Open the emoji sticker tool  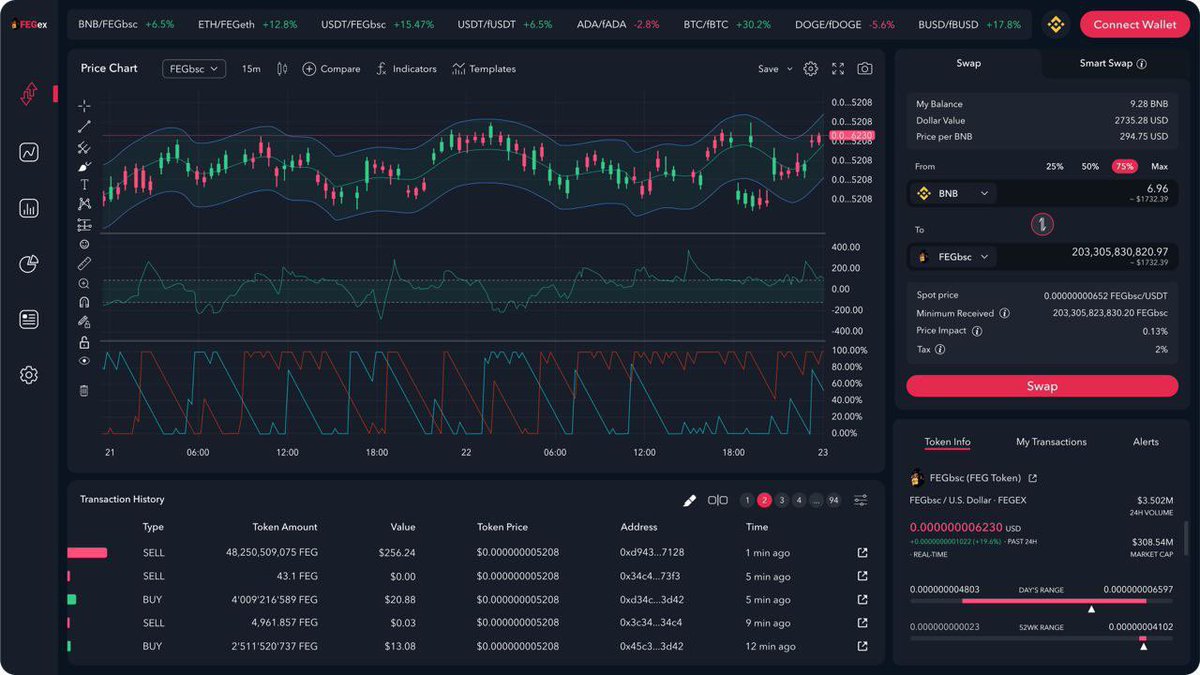pos(84,244)
